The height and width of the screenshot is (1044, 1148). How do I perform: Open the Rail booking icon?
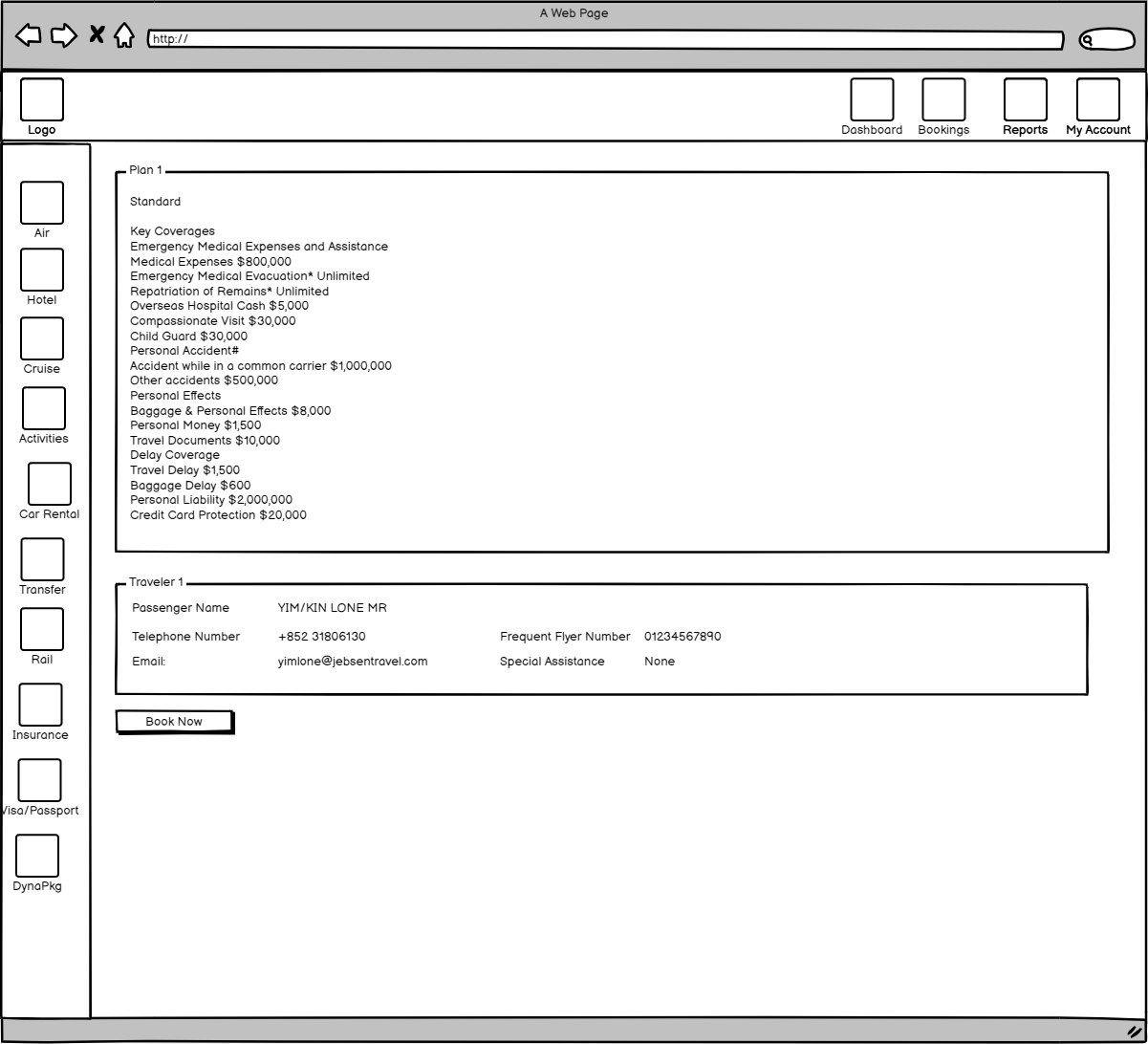(x=42, y=629)
